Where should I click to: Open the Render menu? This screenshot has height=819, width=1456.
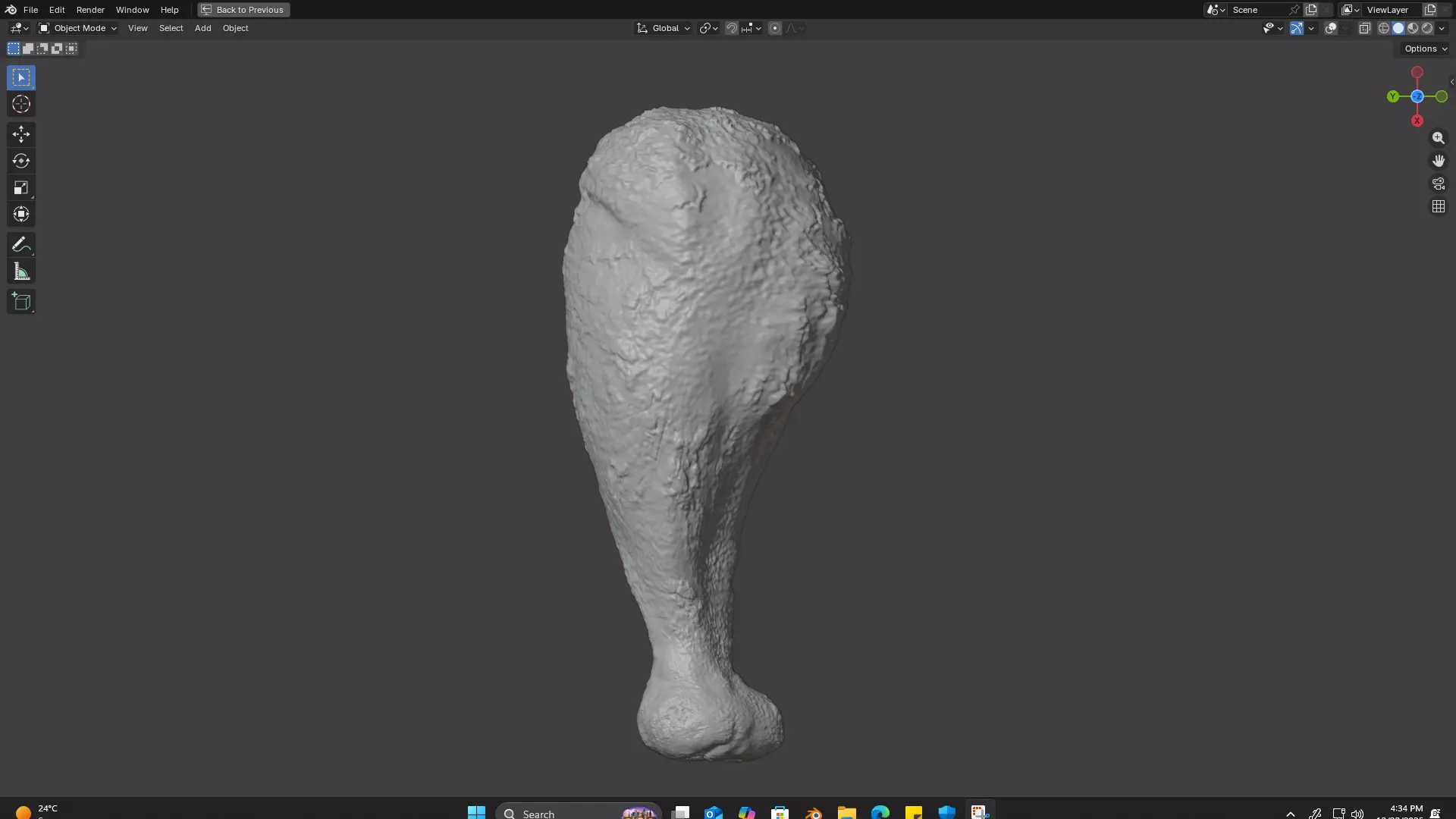click(90, 10)
